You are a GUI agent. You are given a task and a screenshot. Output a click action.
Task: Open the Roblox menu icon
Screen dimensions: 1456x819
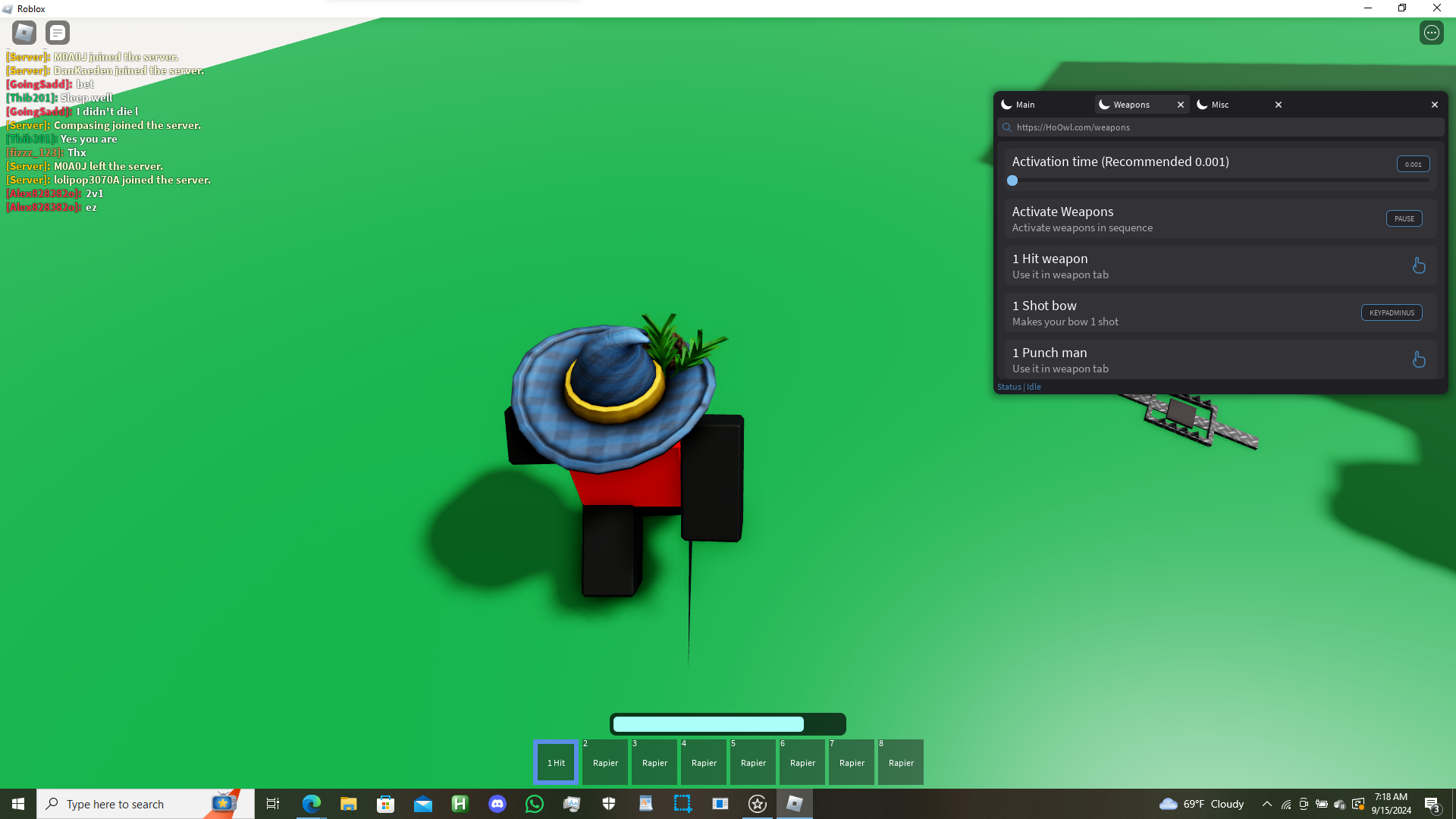point(24,33)
